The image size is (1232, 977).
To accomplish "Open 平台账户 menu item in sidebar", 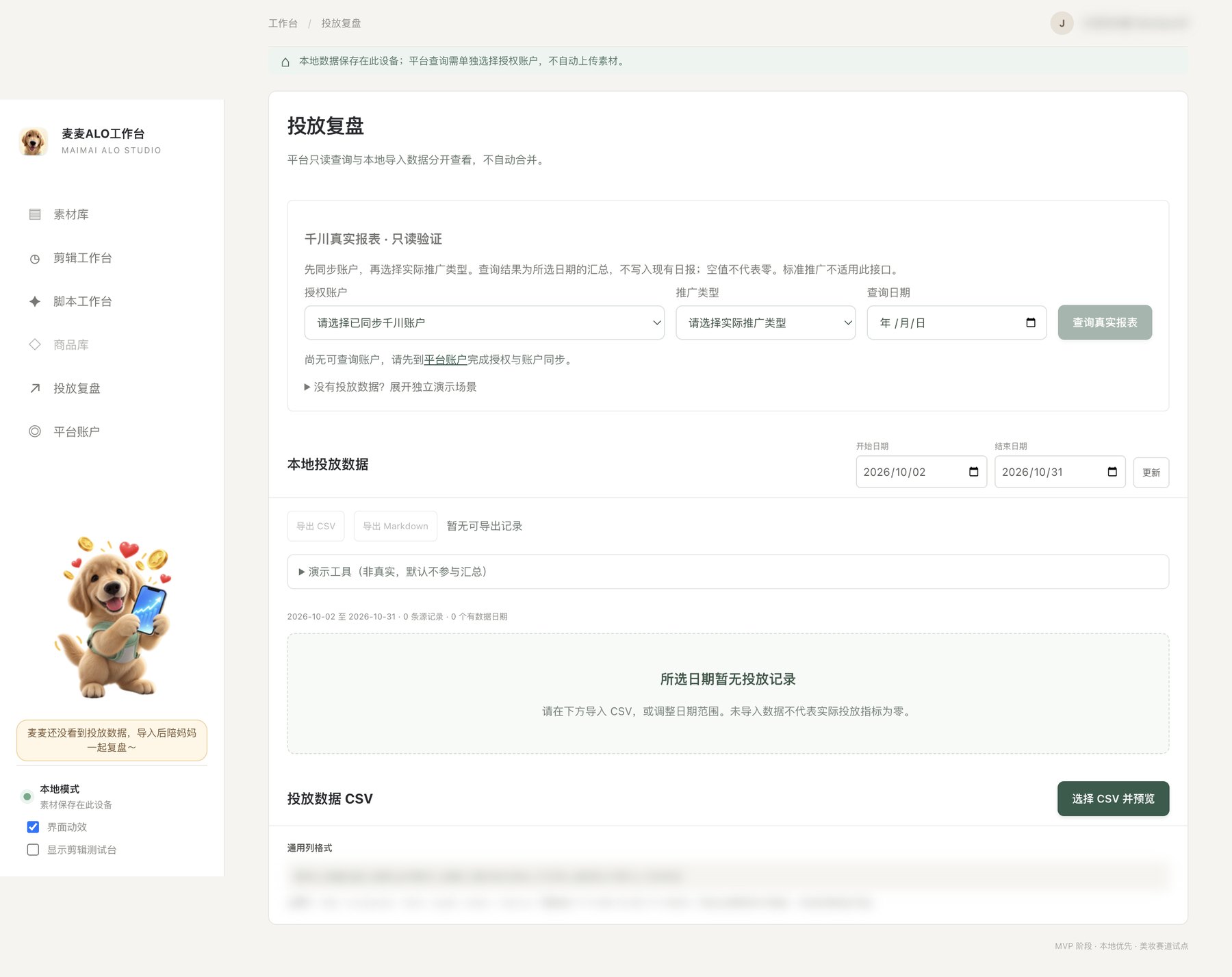I will point(77,431).
